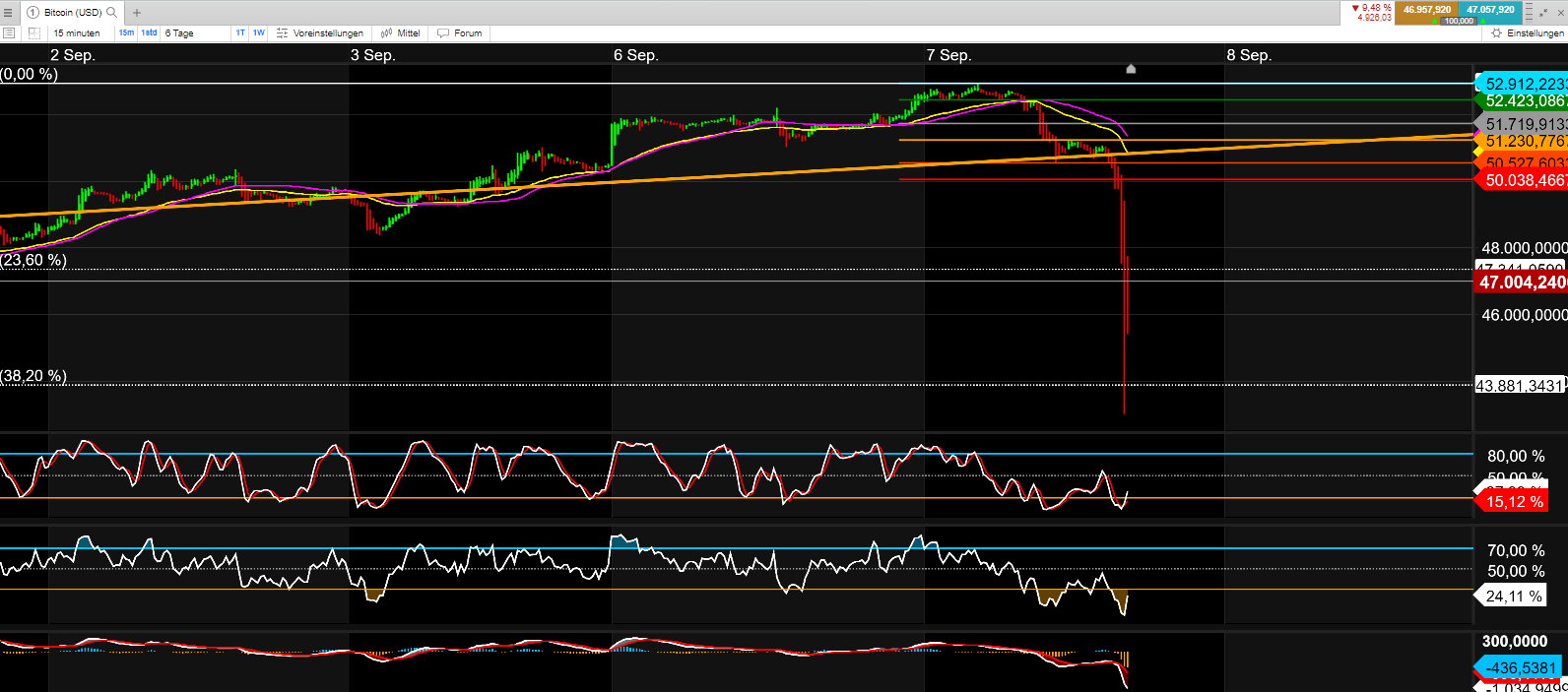Click the search magnifier beside Bitcoin (USD)
Screen dimensions: 1568x692
pos(111,13)
